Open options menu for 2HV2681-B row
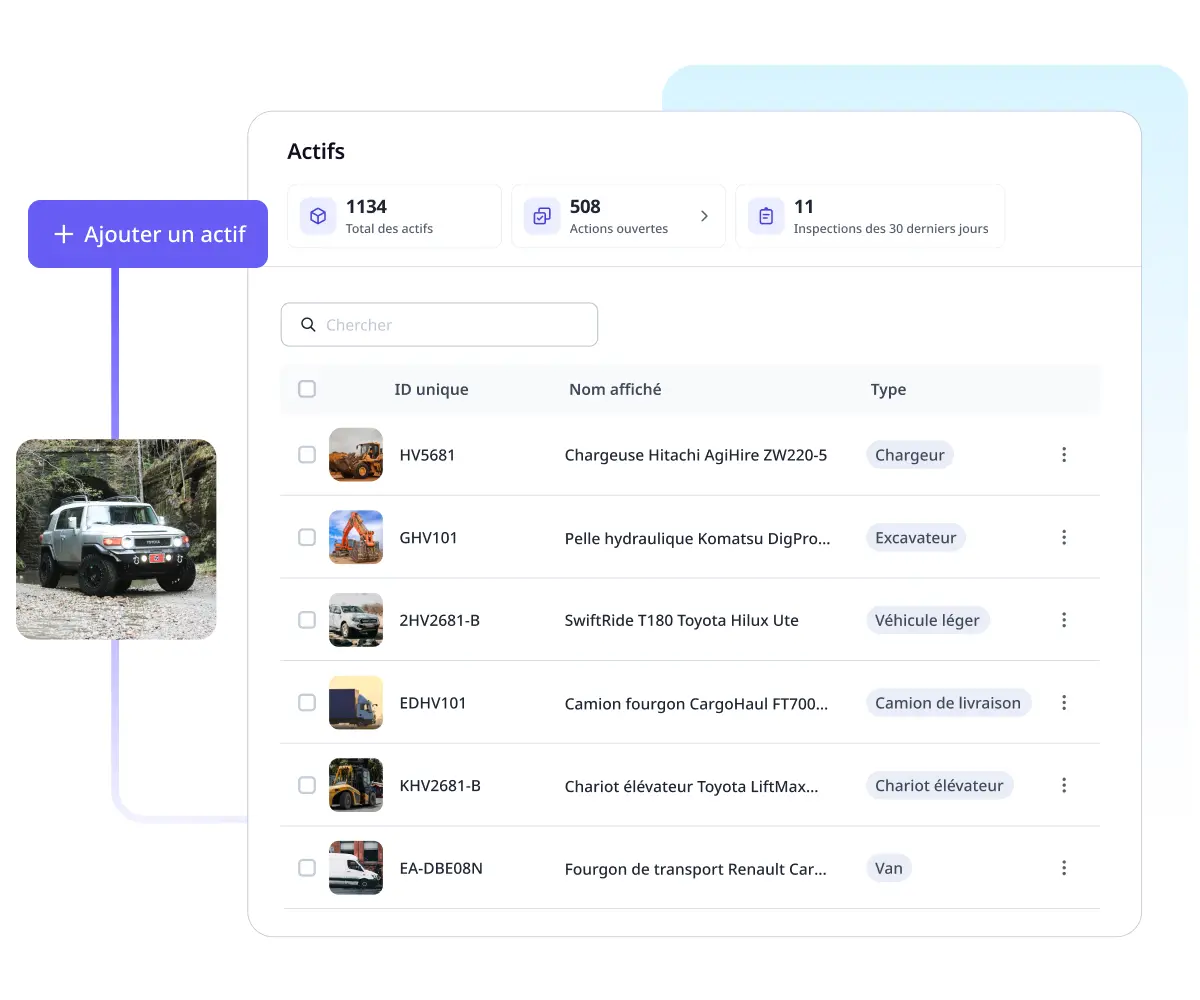The width and height of the screenshot is (1200, 1000). coord(1063,620)
